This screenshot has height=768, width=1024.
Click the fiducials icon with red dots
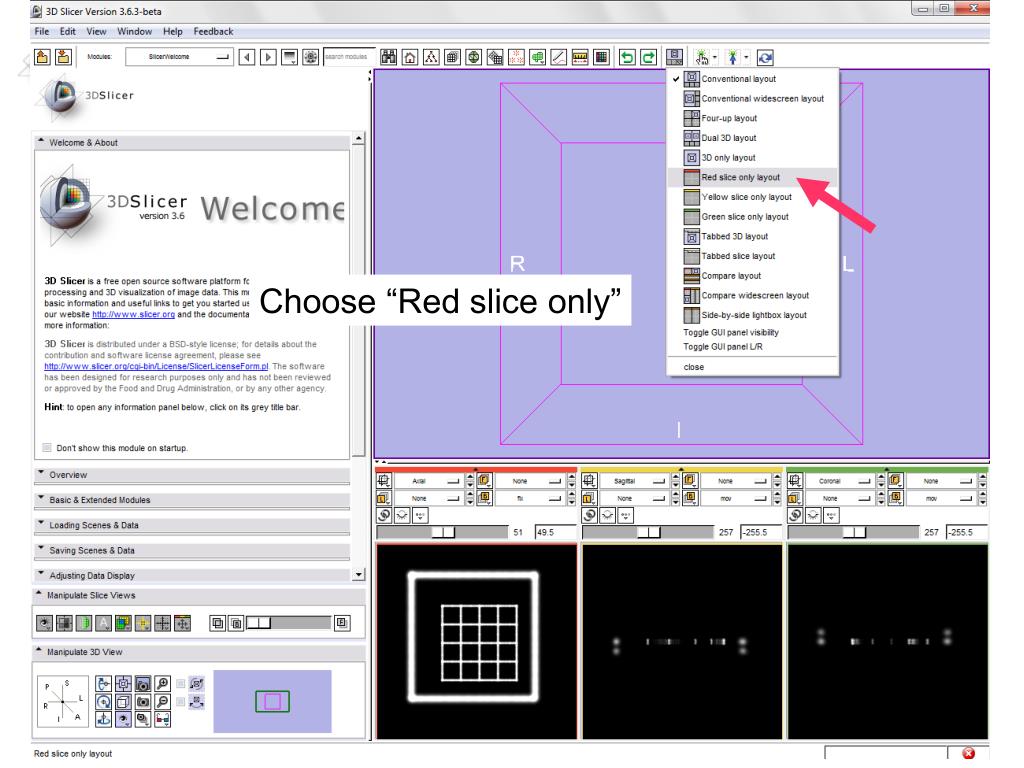click(x=516, y=57)
